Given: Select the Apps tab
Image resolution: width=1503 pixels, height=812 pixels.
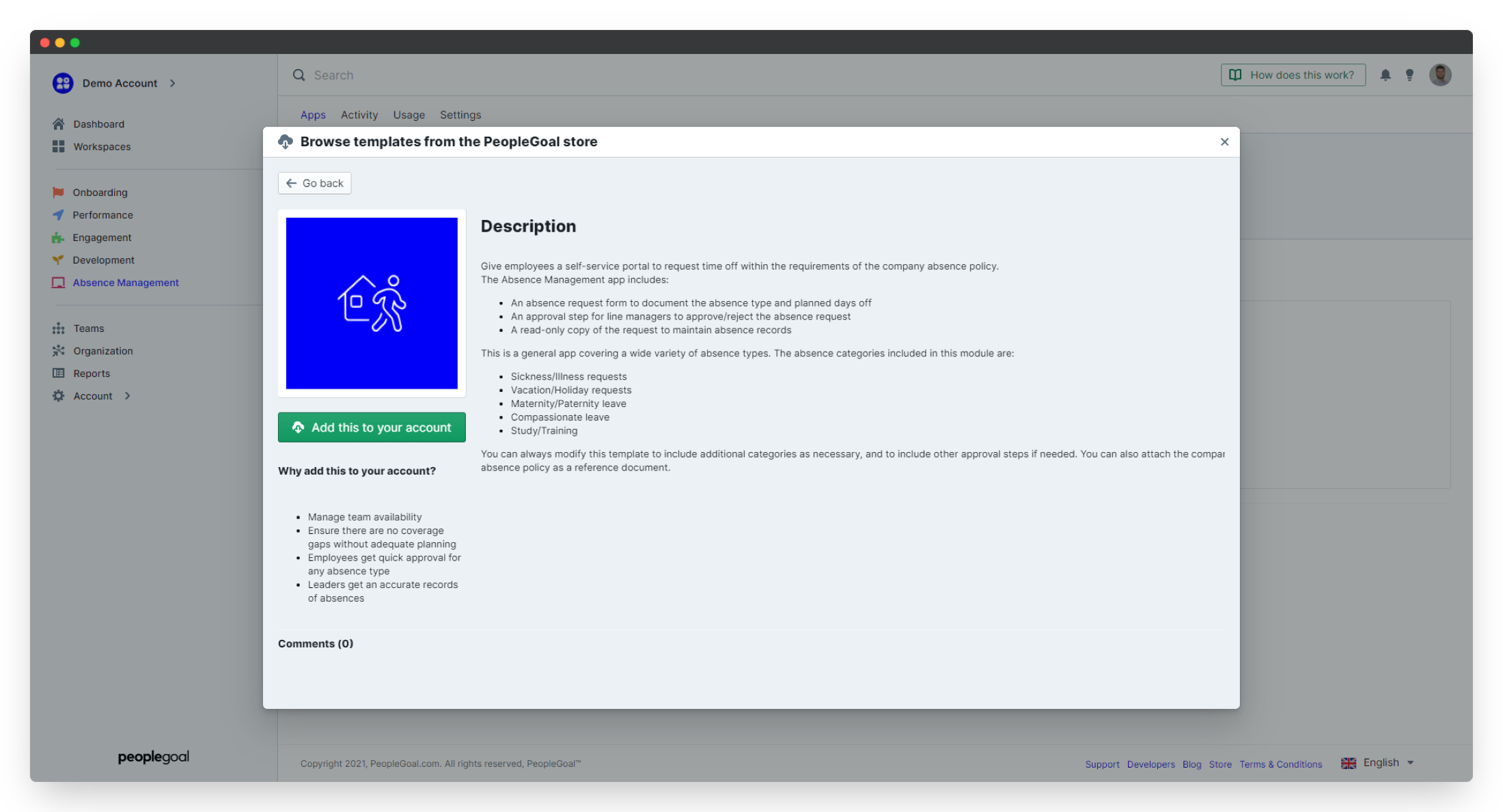Looking at the screenshot, I should coord(312,114).
